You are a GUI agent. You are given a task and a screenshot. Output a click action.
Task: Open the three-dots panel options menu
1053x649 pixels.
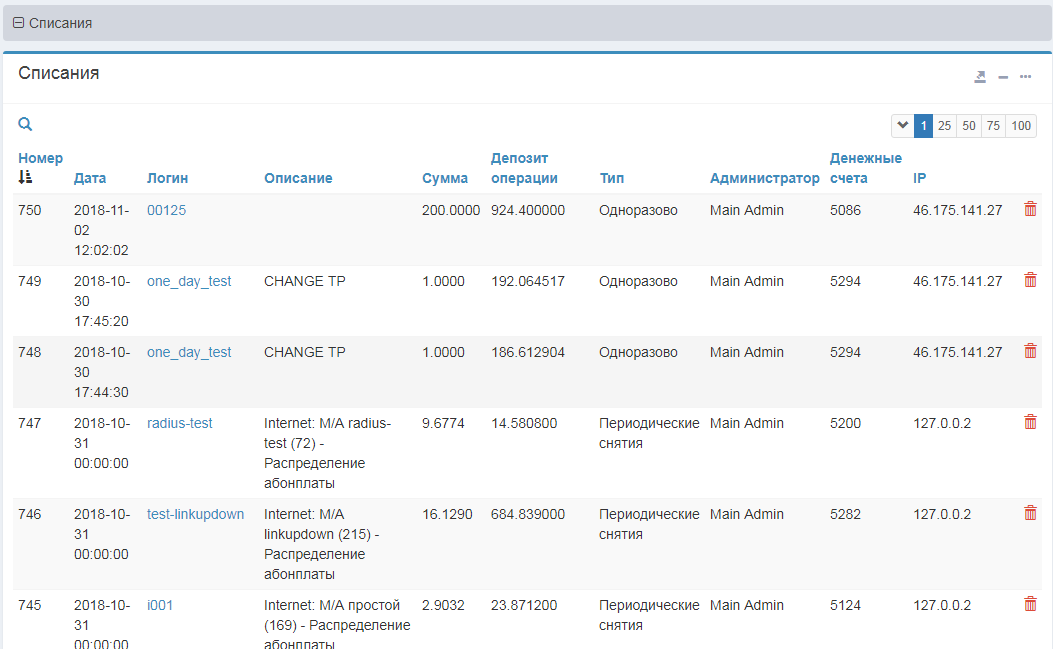tap(1025, 77)
